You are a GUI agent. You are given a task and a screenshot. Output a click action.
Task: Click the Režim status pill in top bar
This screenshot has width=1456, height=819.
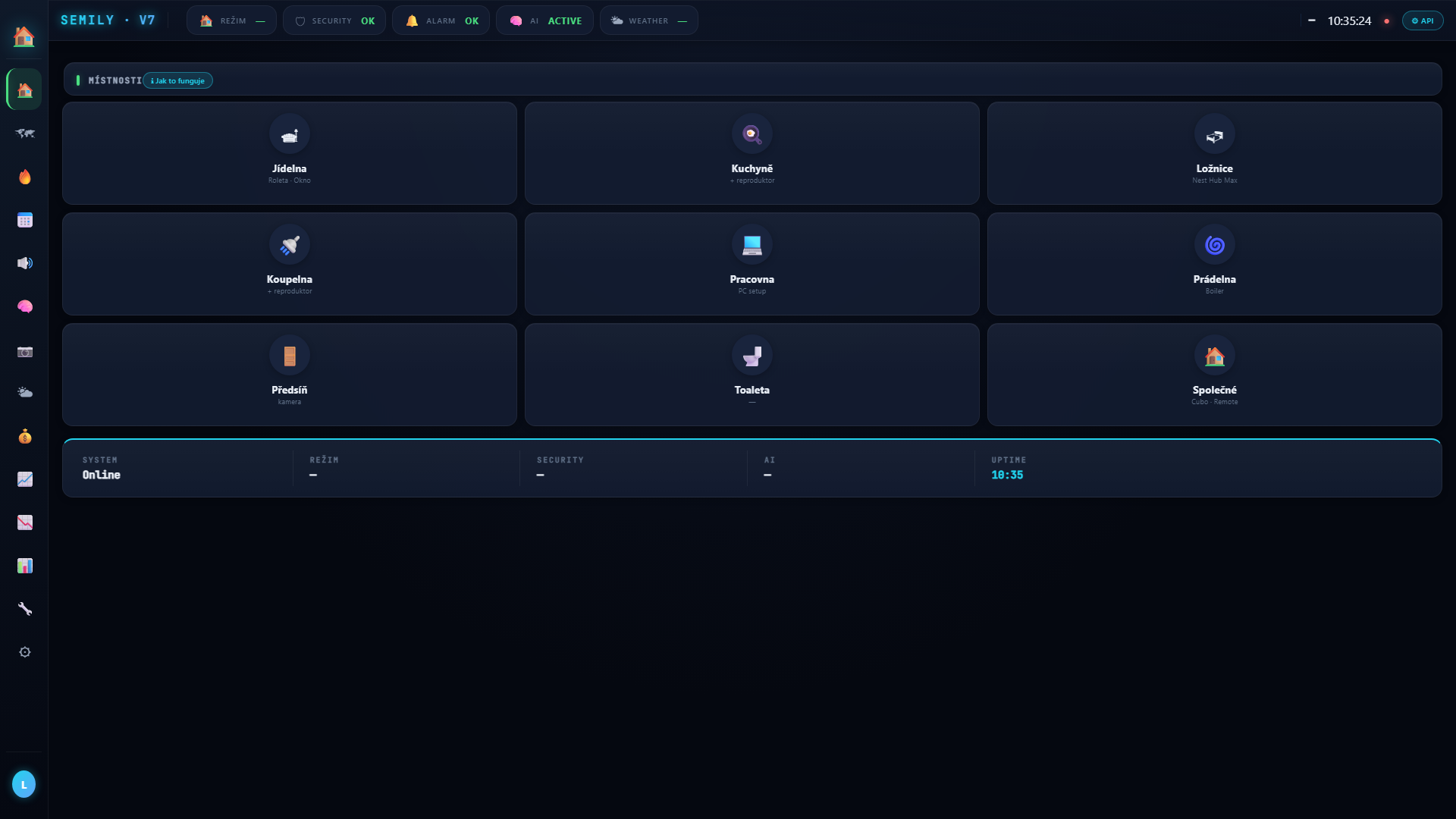(231, 20)
